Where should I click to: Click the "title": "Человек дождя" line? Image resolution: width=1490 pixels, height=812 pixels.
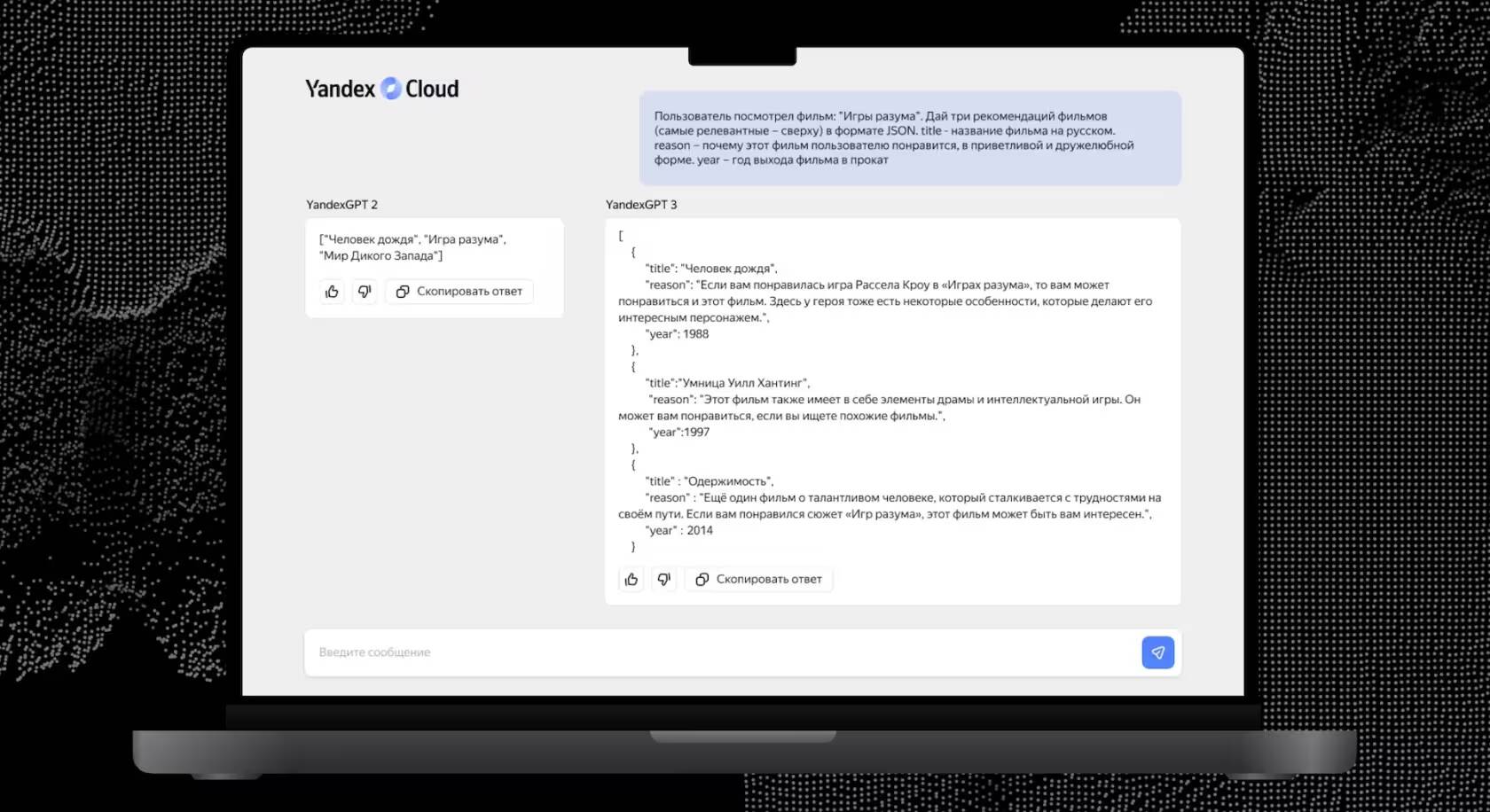point(711,269)
